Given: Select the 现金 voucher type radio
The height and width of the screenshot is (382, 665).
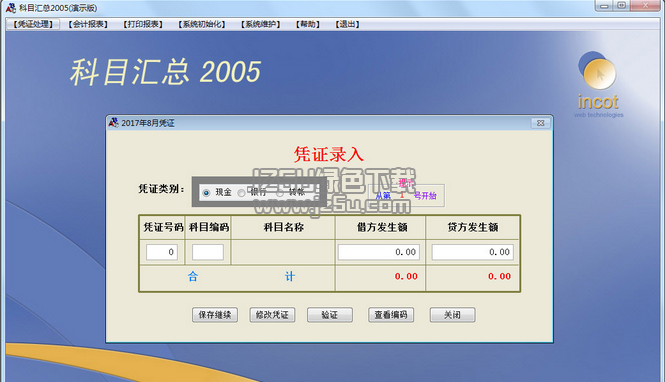Looking at the screenshot, I should coord(207,193).
